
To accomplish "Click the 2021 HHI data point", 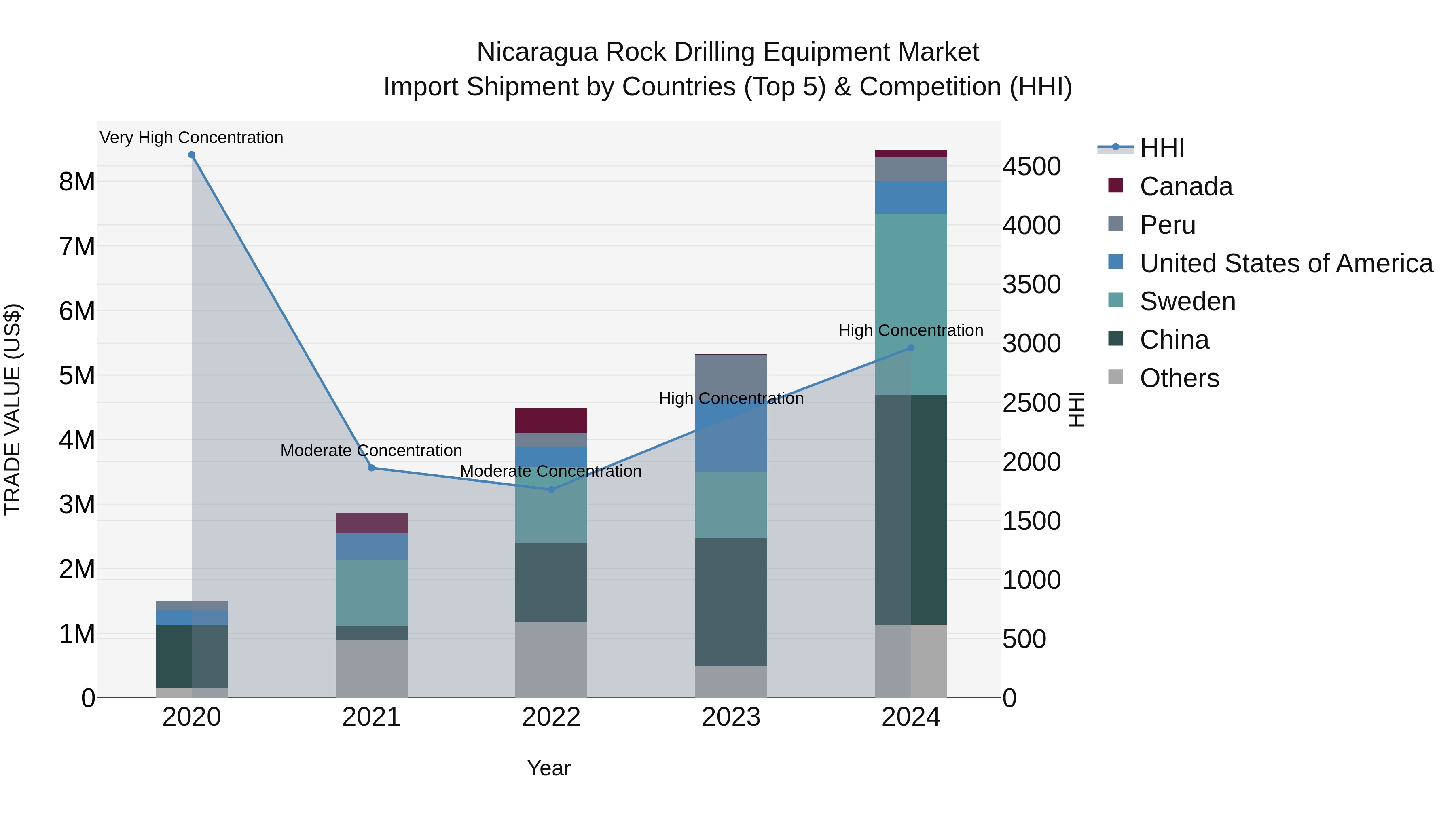I will [371, 468].
